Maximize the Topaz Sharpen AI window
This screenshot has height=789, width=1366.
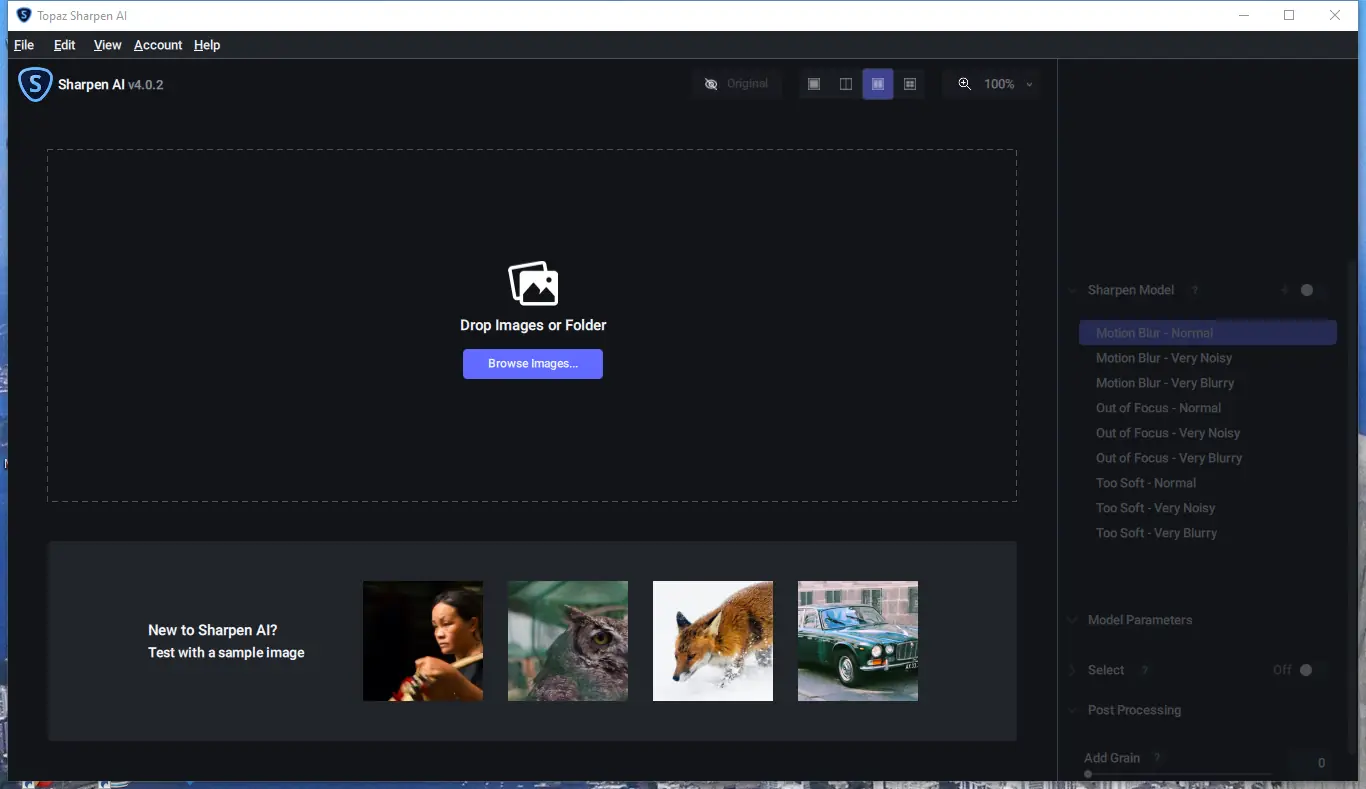click(x=1289, y=15)
